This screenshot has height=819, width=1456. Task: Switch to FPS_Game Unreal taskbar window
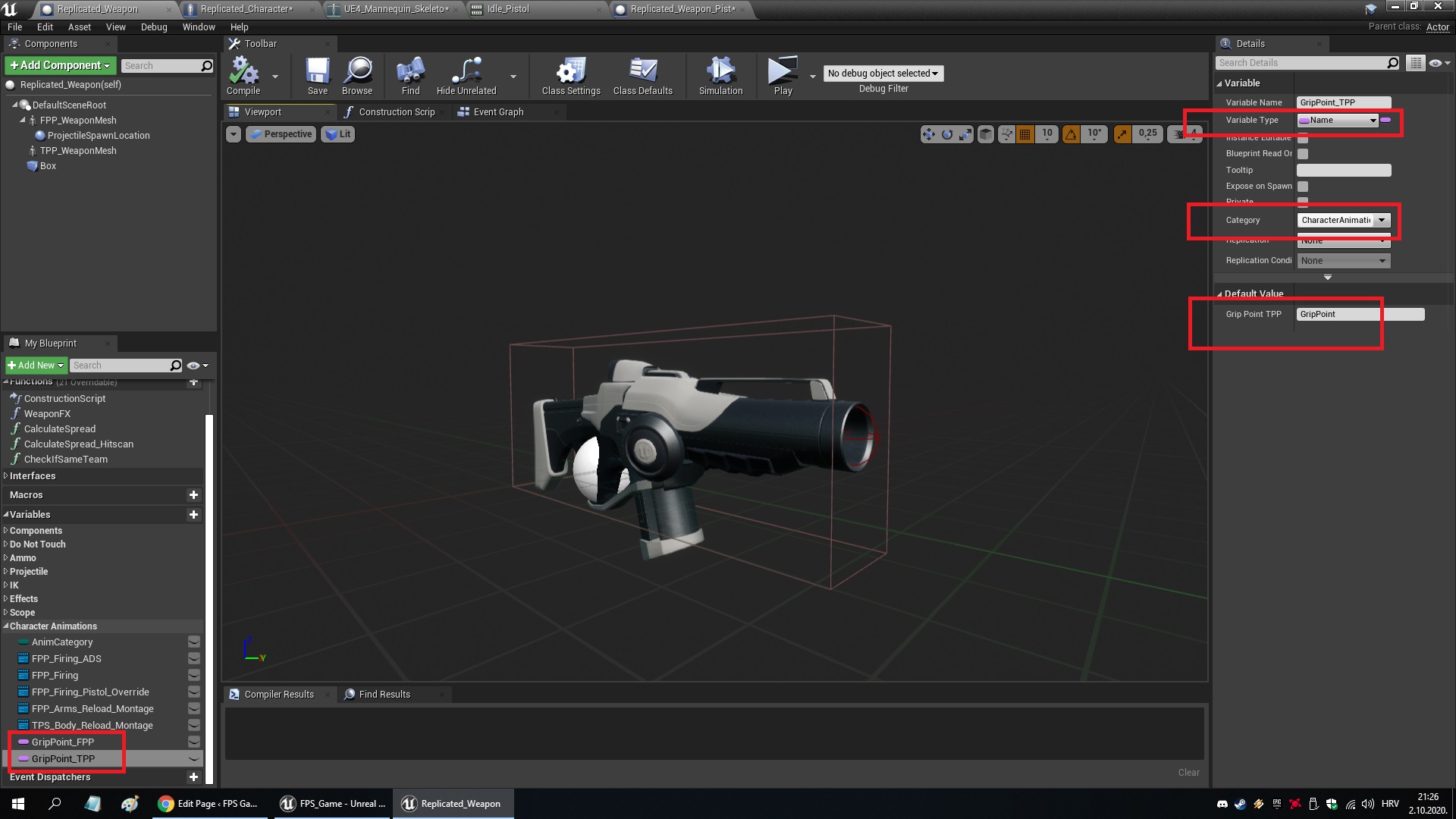[x=332, y=804]
